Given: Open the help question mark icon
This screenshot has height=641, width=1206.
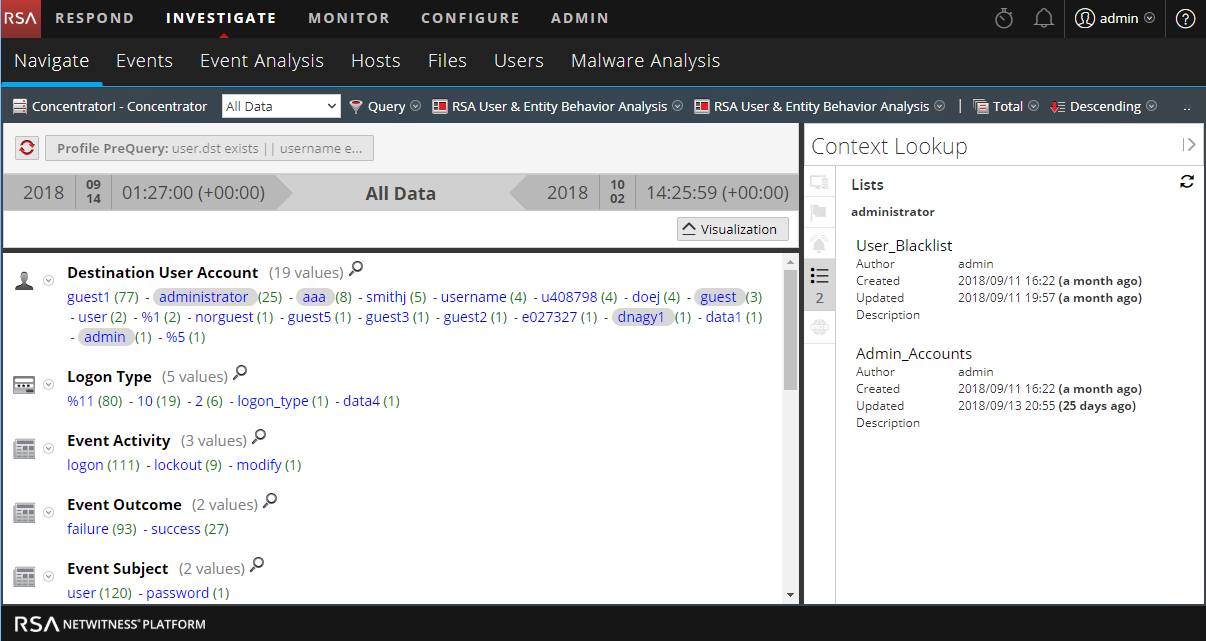Looking at the screenshot, I should [1185, 18].
